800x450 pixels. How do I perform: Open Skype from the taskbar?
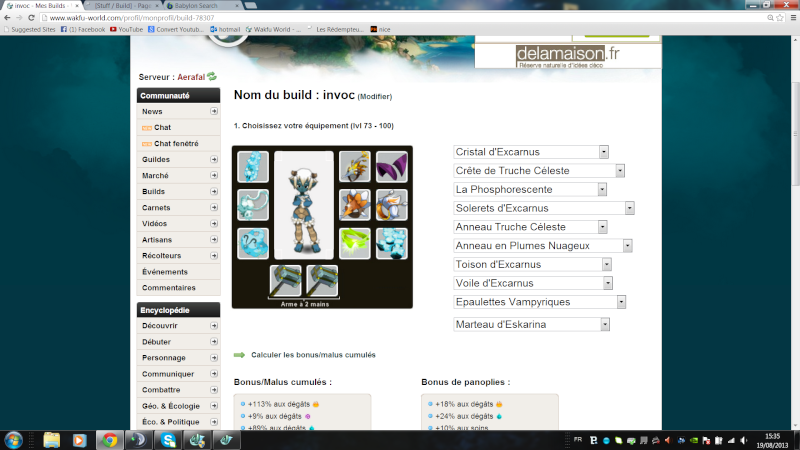click(168, 440)
